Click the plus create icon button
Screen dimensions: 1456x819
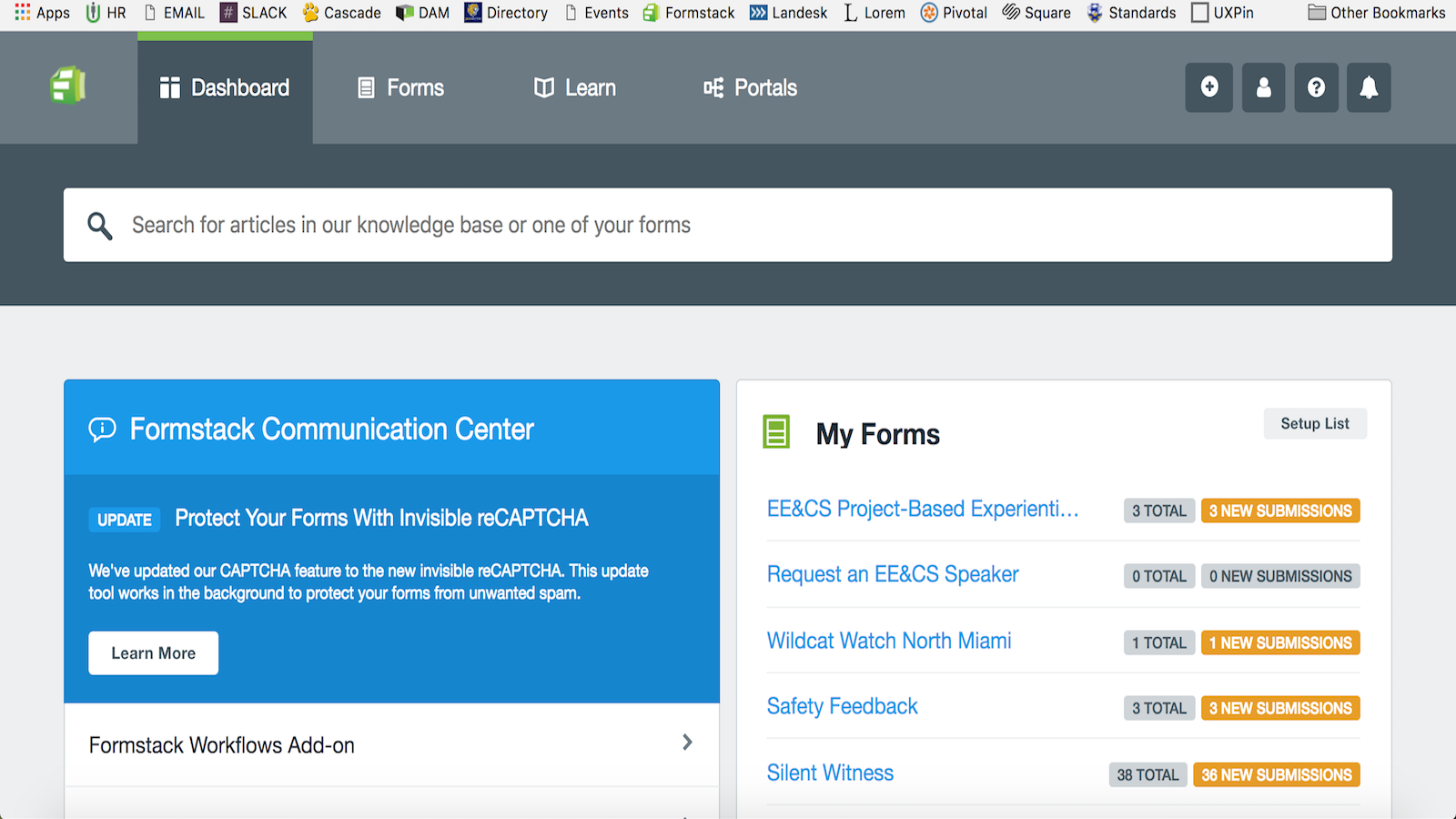(1208, 87)
